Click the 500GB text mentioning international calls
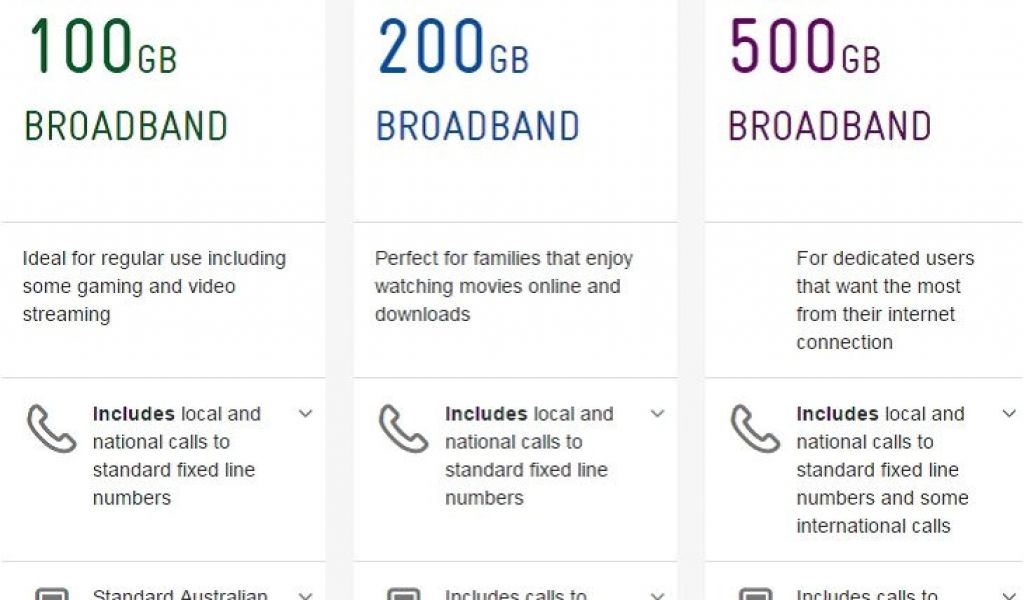Viewport: 1024px width, 600px height. [x=882, y=511]
